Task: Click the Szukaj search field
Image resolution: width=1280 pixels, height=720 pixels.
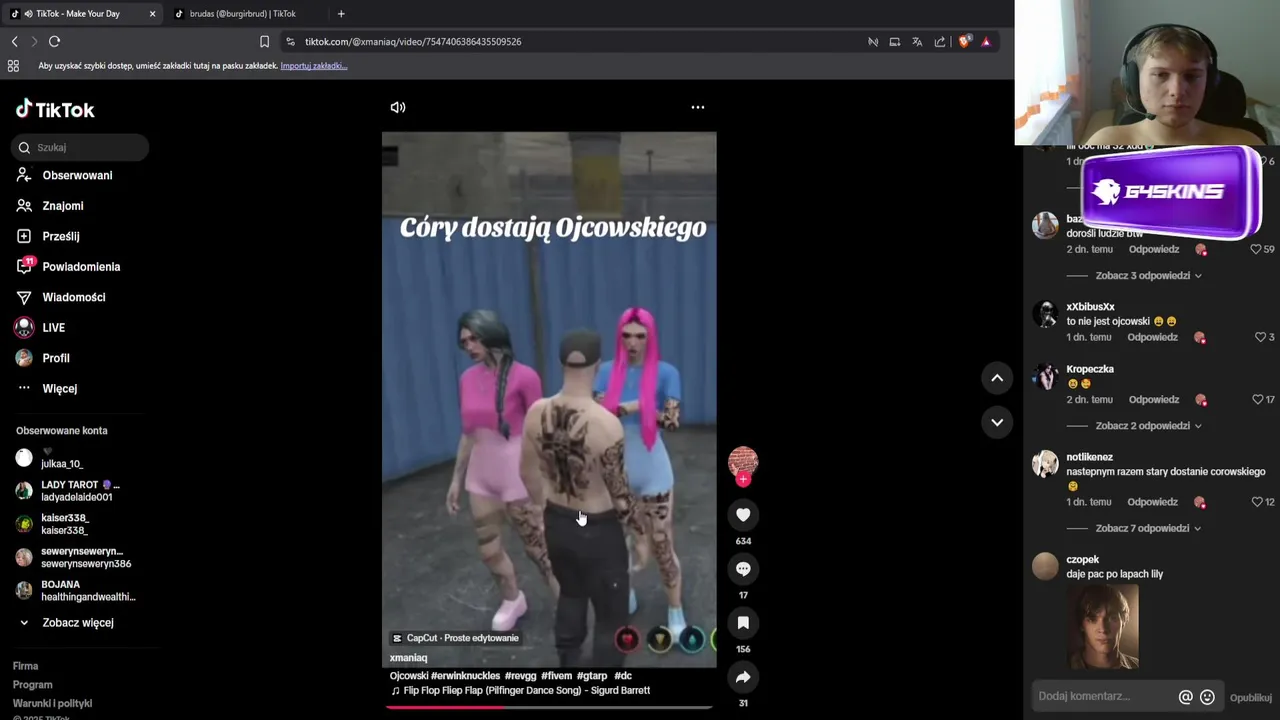Action: click(x=80, y=147)
